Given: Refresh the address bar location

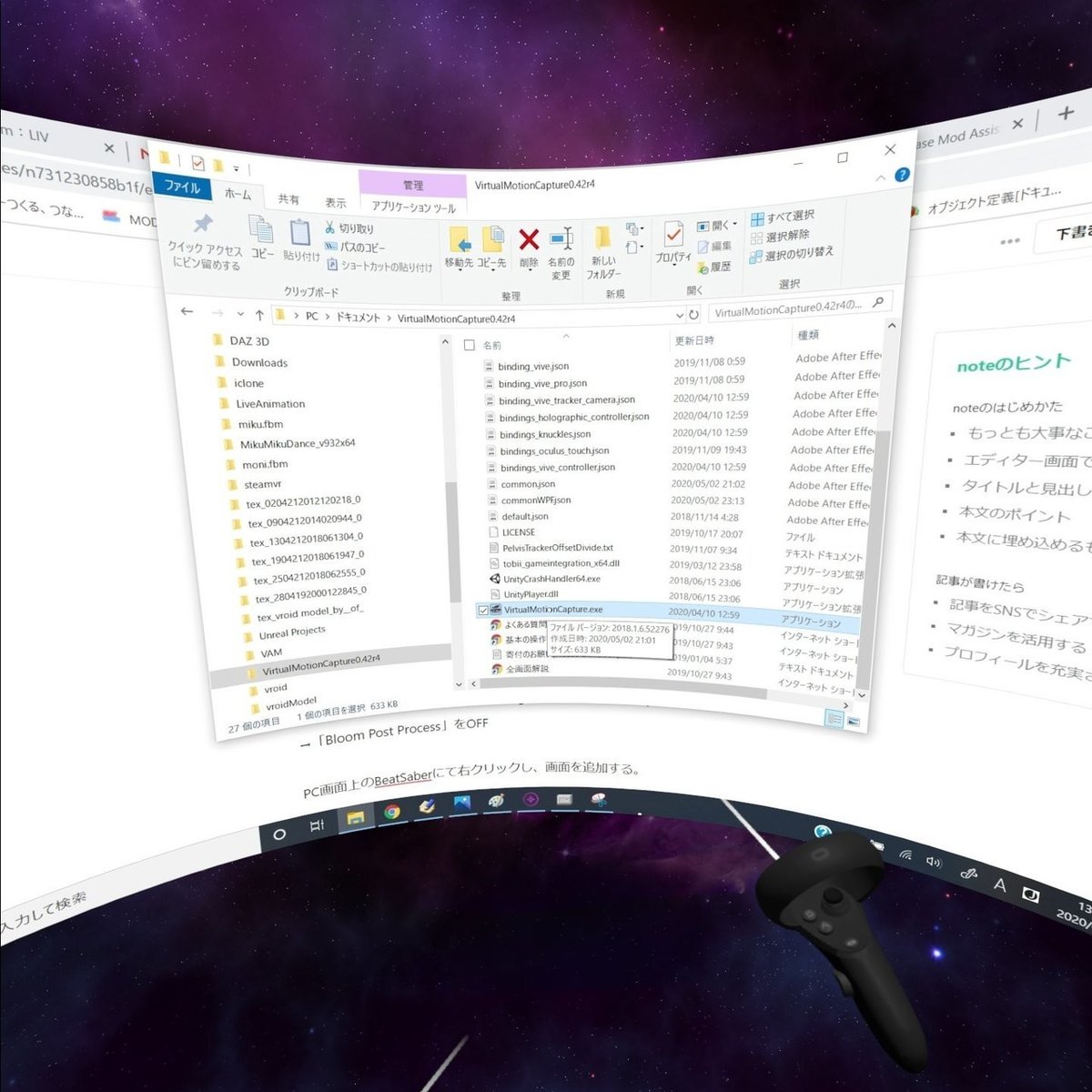Looking at the screenshot, I should tap(693, 314).
